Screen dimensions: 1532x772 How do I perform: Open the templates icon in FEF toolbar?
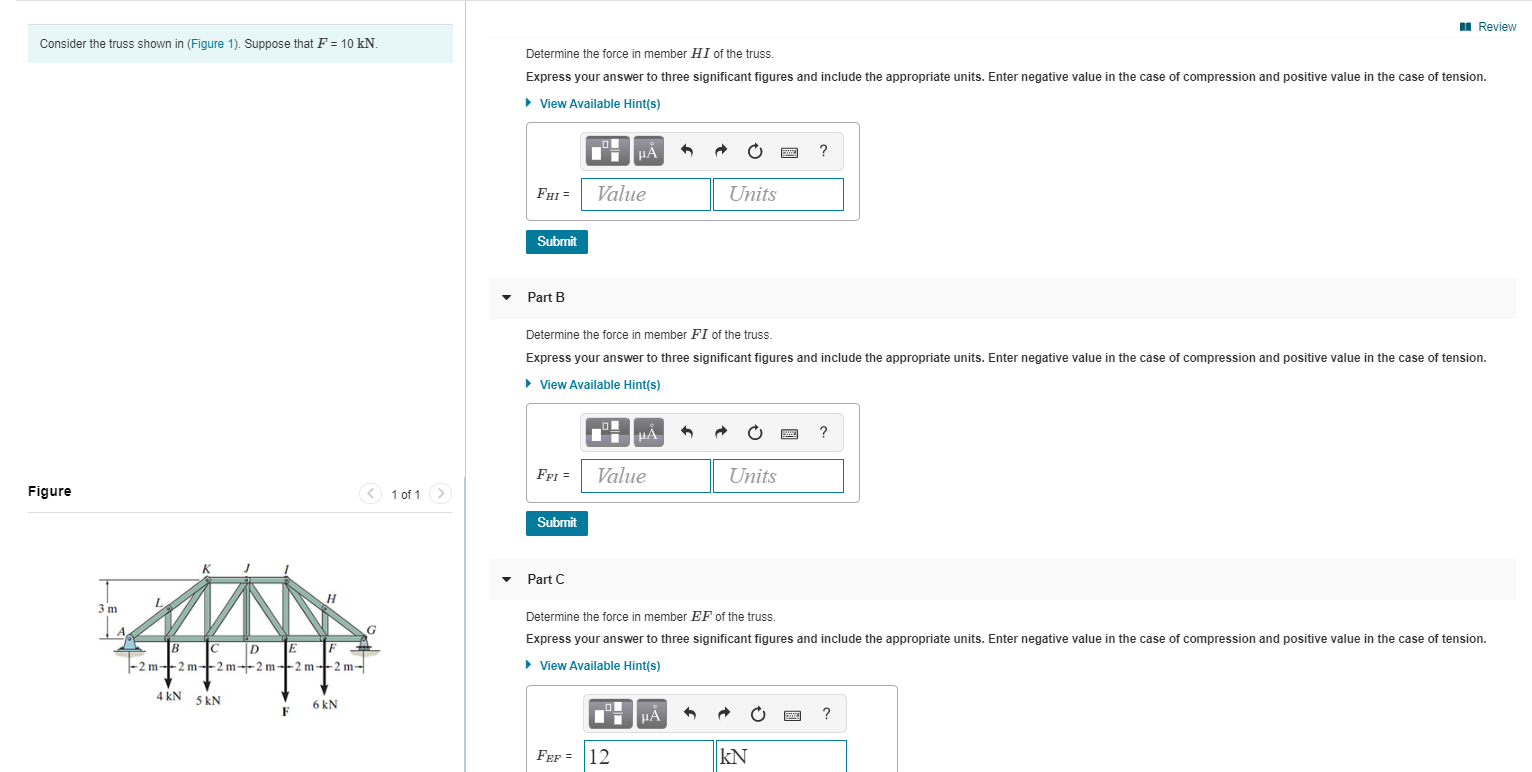611,714
